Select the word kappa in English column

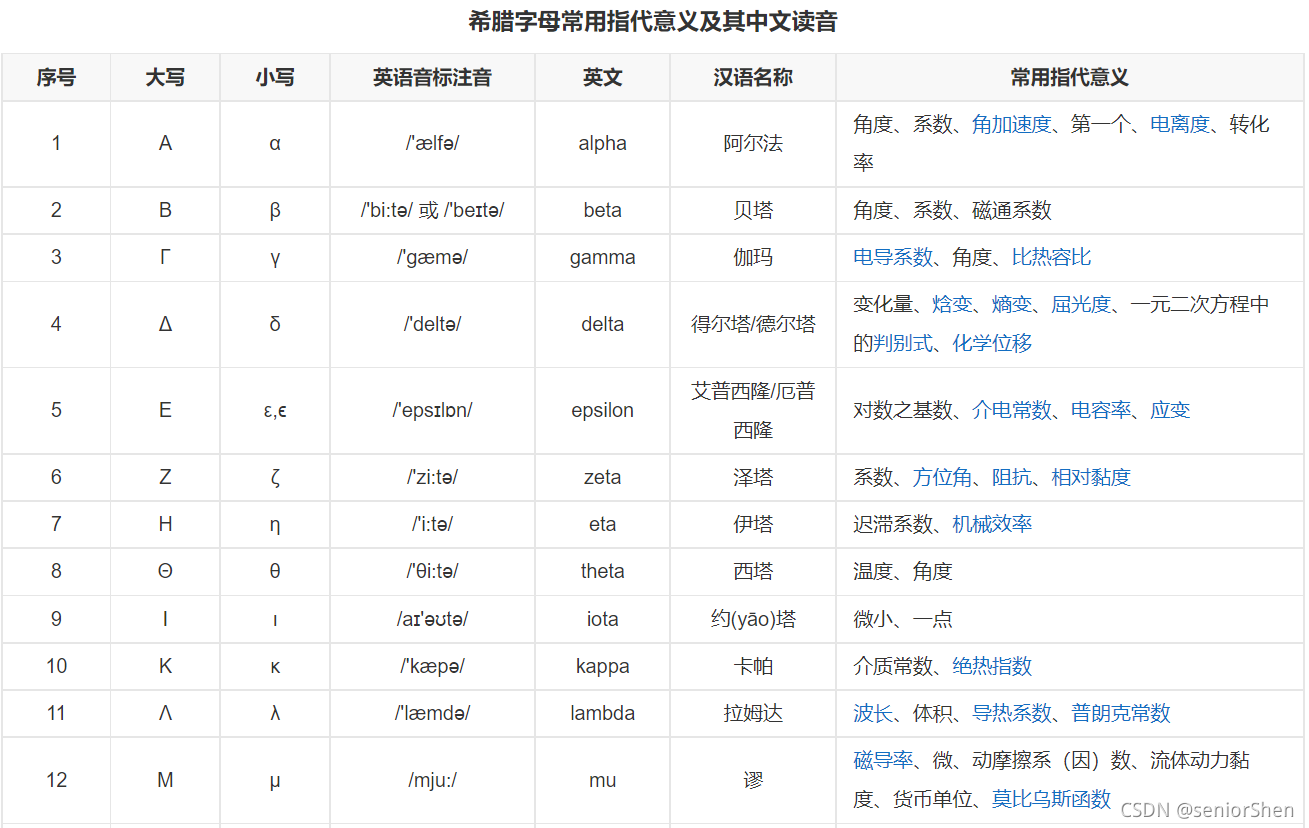(603, 666)
